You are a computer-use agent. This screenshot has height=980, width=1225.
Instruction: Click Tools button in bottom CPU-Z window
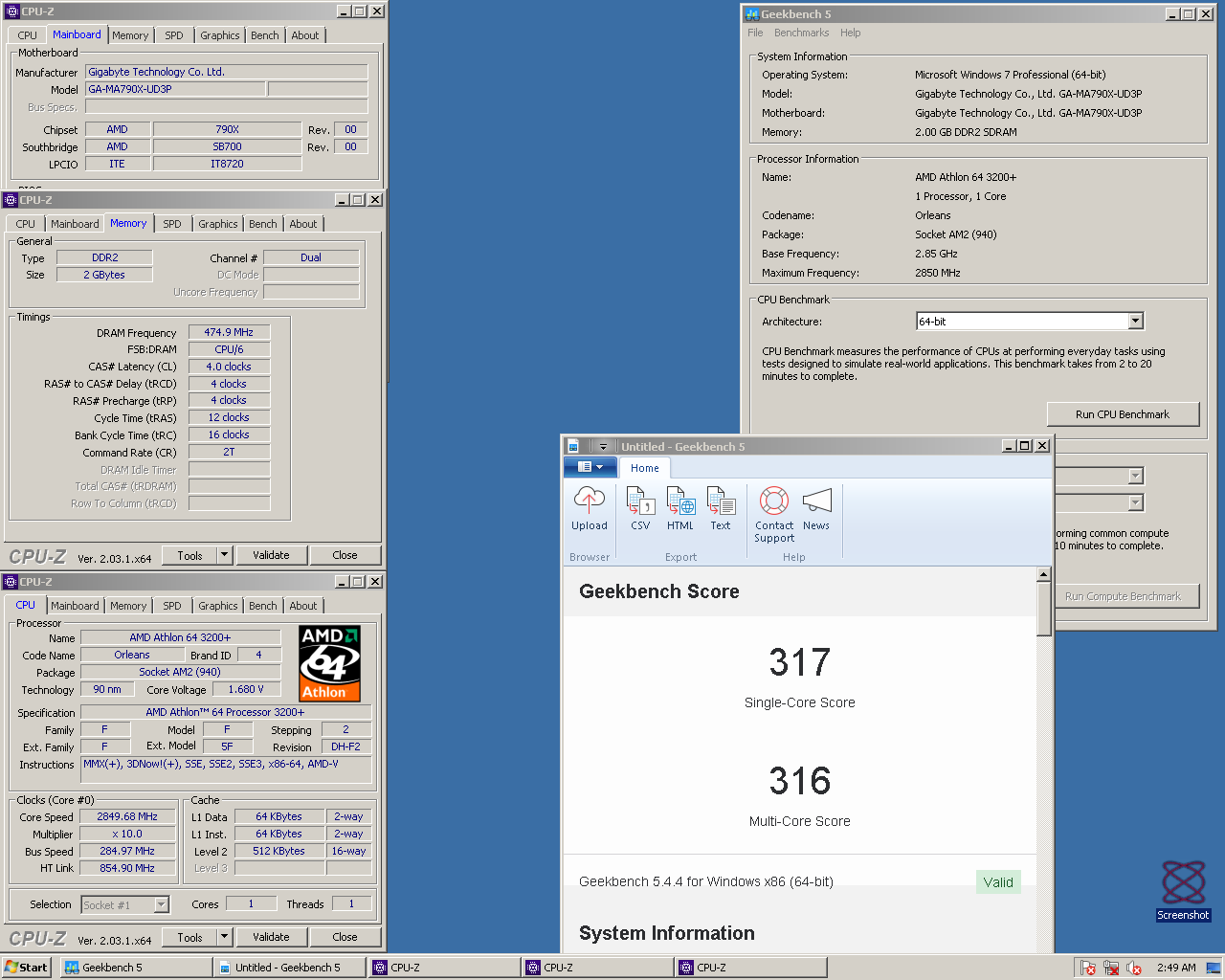pos(189,937)
